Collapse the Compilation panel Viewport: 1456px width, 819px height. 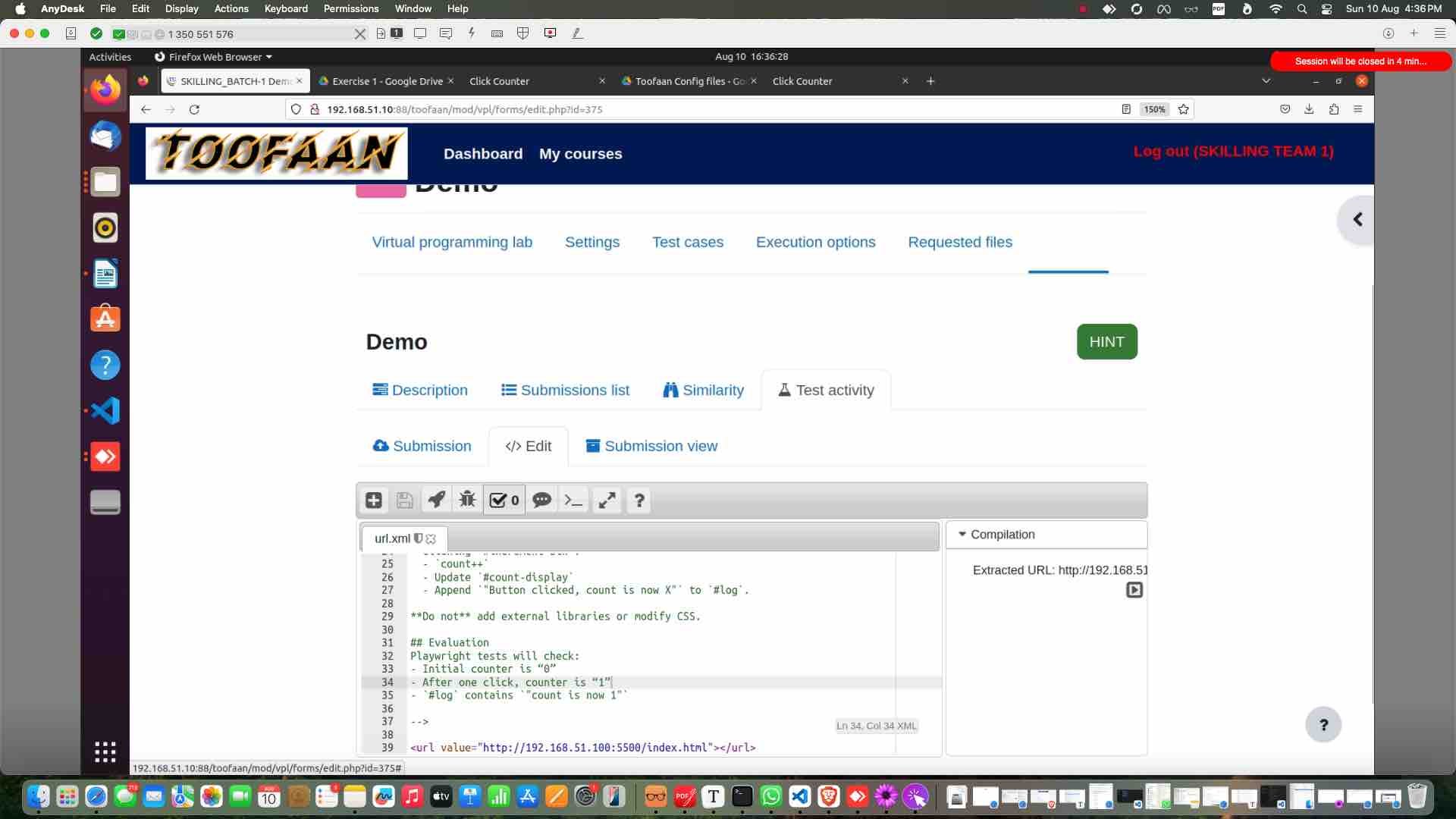tap(962, 535)
